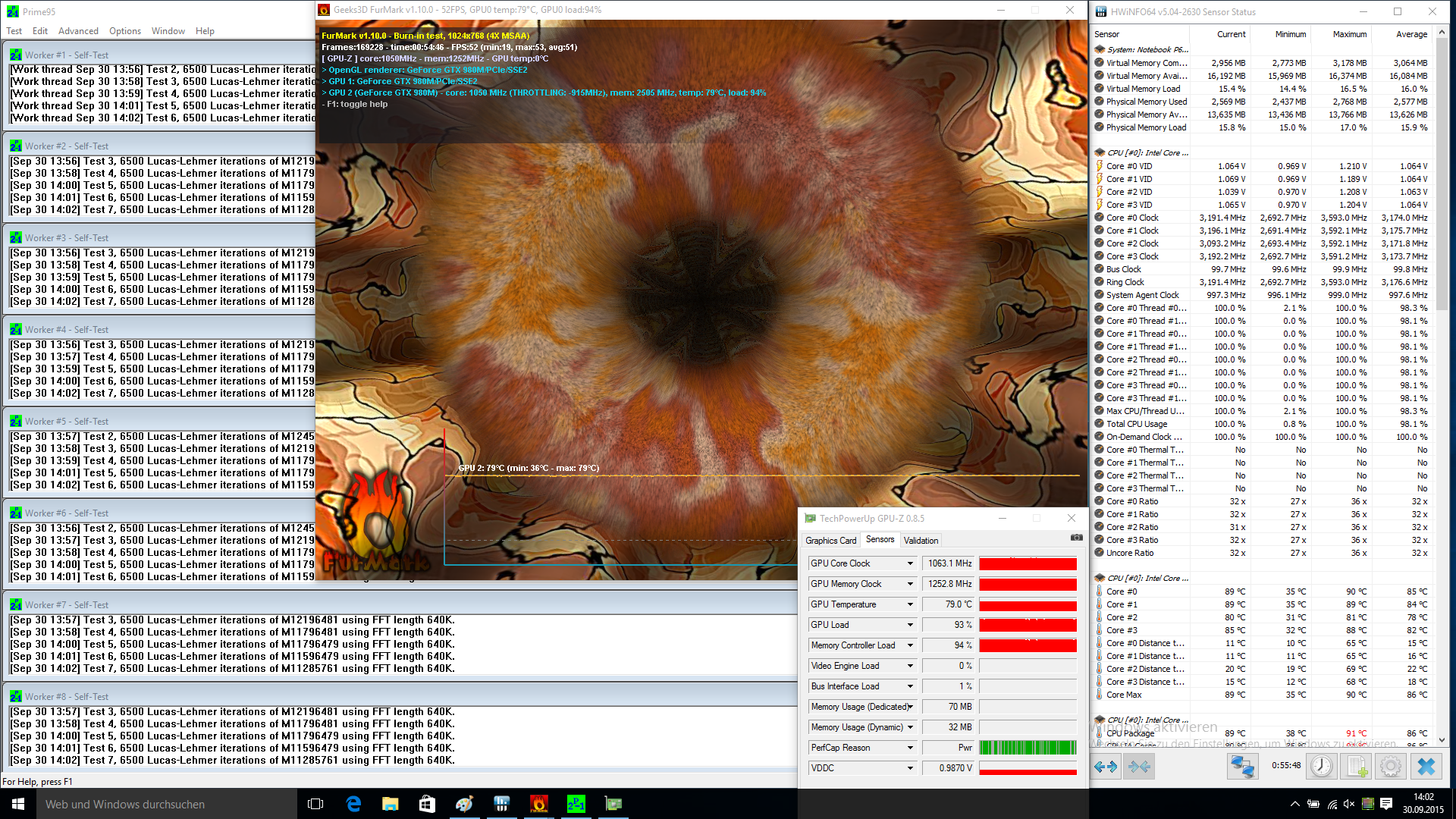Click HWiNFO collapse columns arrows icon
Viewport: 1456px width, 819px height.
click(x=1139, y=767)
